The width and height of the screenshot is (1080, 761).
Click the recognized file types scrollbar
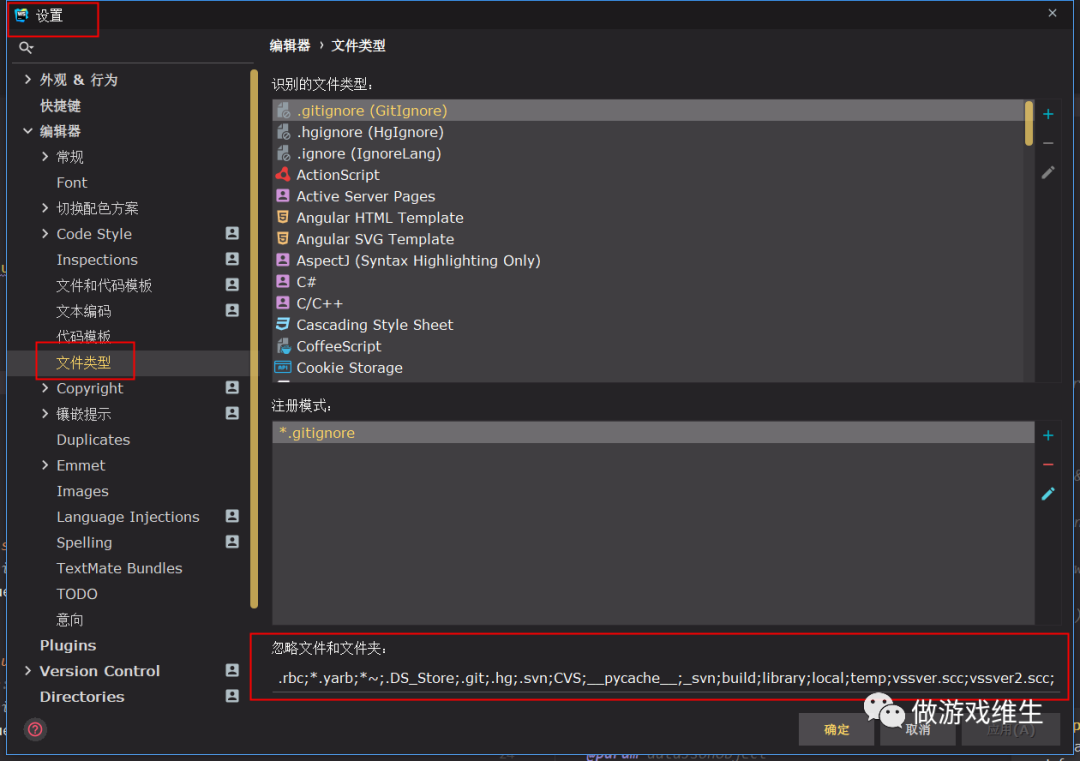coord(1028,124)
